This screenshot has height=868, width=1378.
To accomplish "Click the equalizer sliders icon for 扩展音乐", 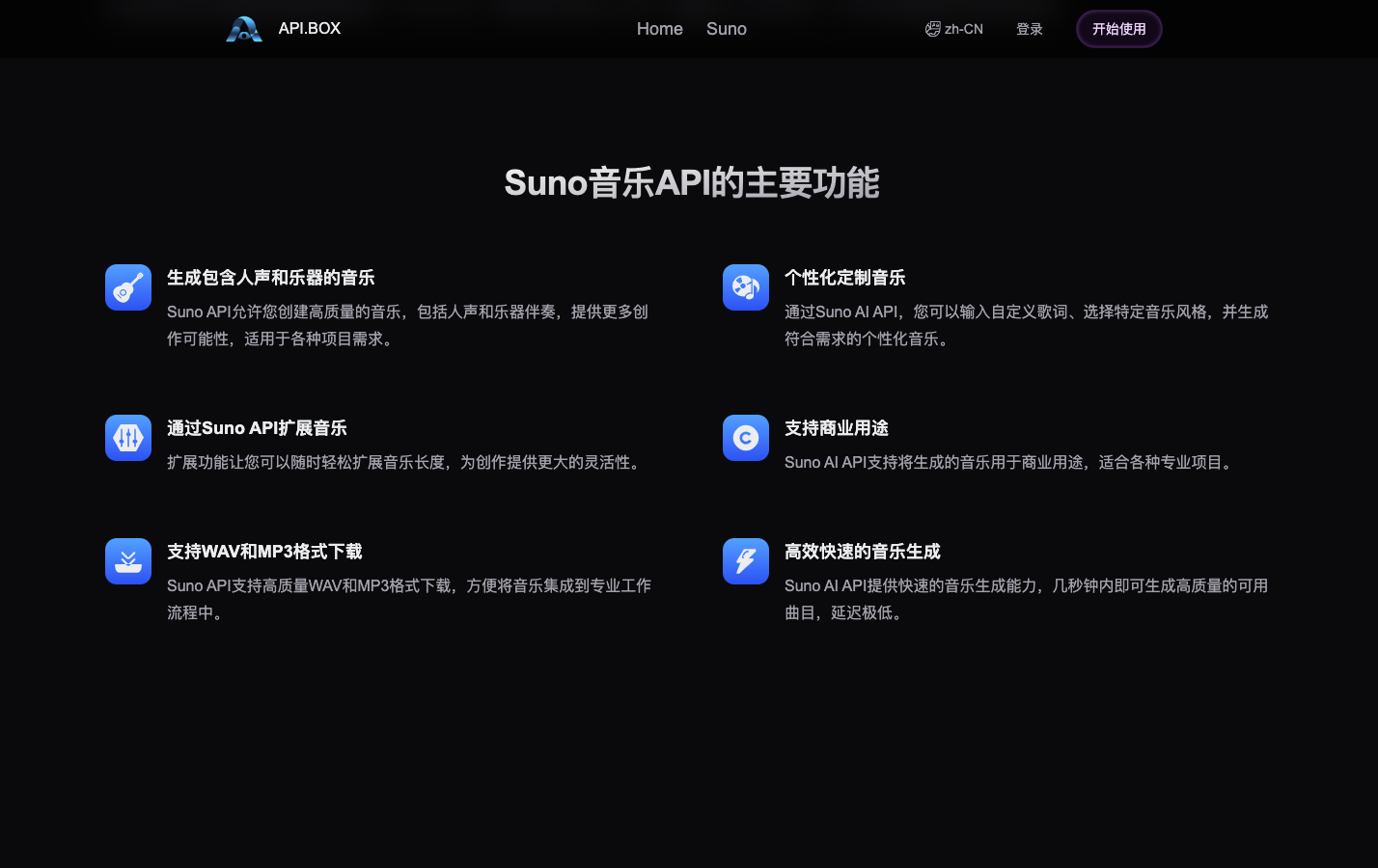I will pyautogui.click(x=128, y=438).
